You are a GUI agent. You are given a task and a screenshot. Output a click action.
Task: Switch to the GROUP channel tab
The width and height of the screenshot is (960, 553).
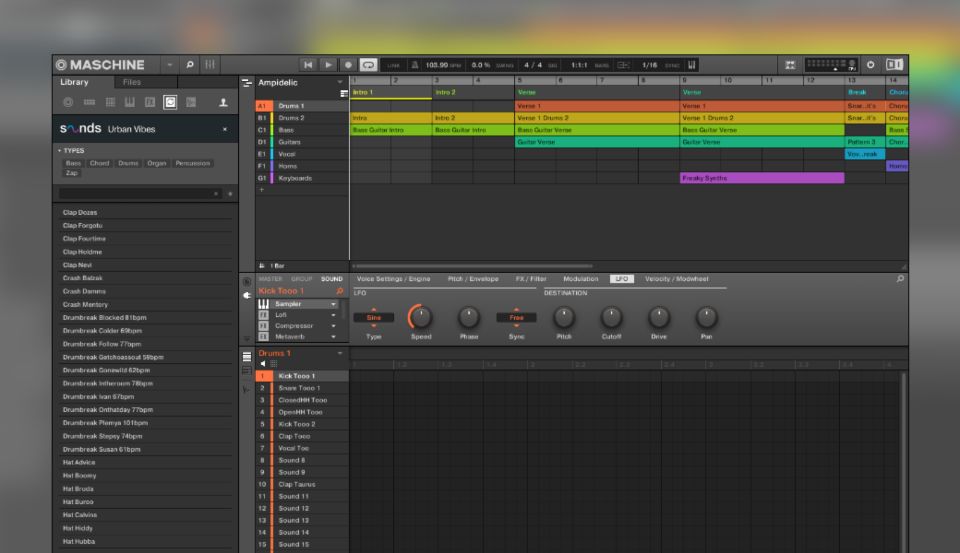[x=302, y=279]
